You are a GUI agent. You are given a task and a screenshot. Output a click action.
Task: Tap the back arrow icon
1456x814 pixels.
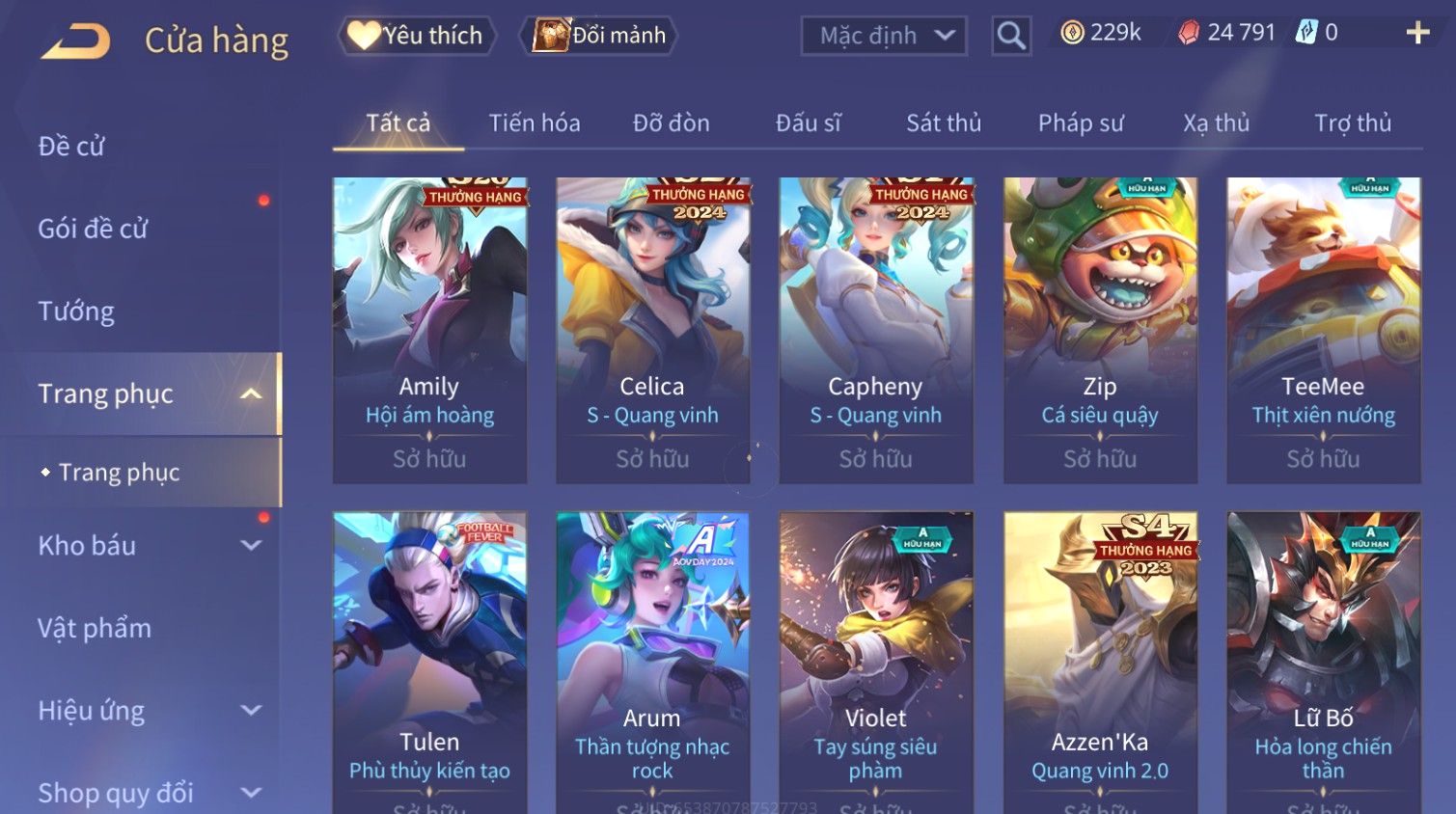(x=75, y=41)
